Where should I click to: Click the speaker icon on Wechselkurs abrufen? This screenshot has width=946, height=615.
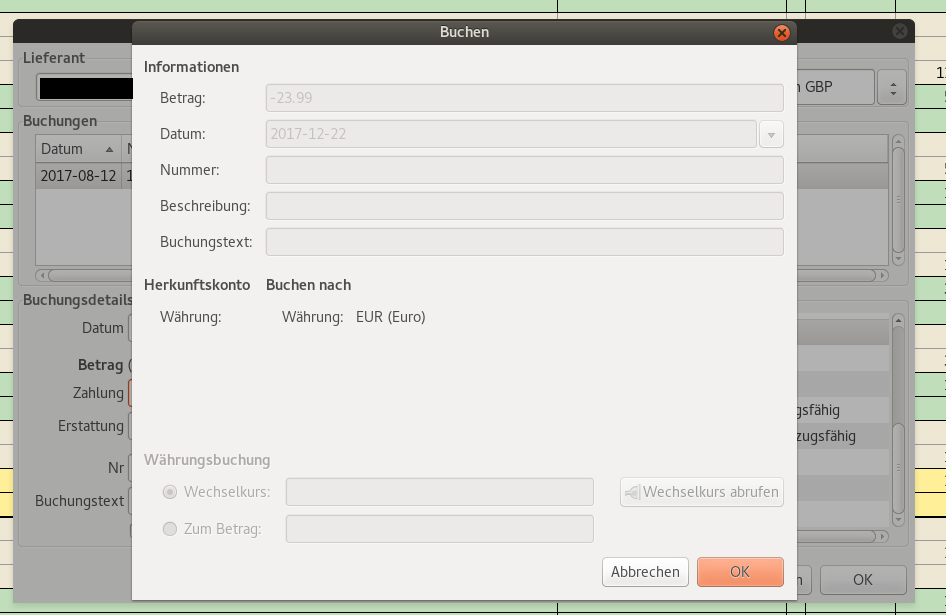(632, 492)
